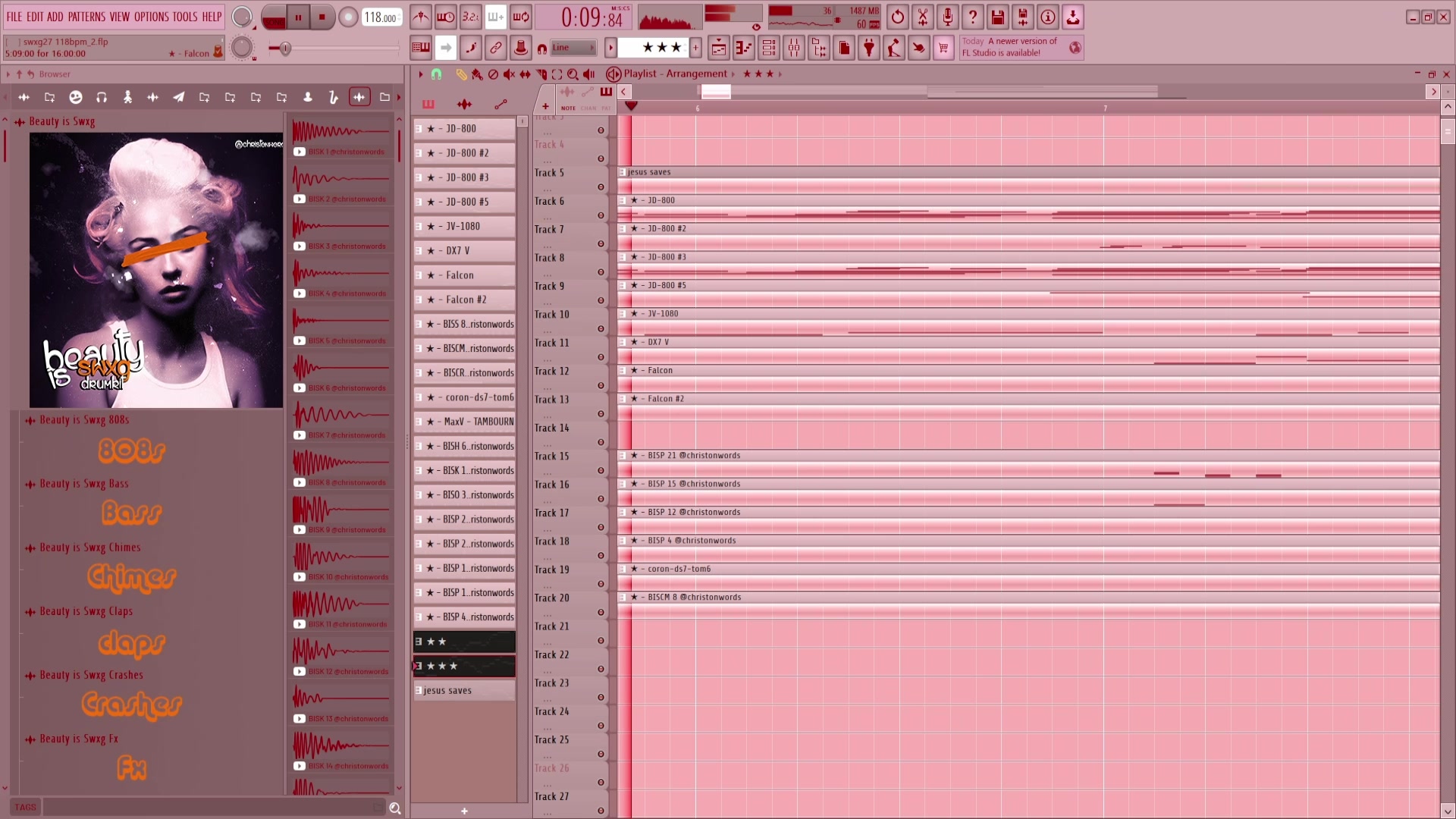This screenshot has height=819, width=1456.
Task: Select the Slice tool in playlist toolbar
Action: pos(541,74)
